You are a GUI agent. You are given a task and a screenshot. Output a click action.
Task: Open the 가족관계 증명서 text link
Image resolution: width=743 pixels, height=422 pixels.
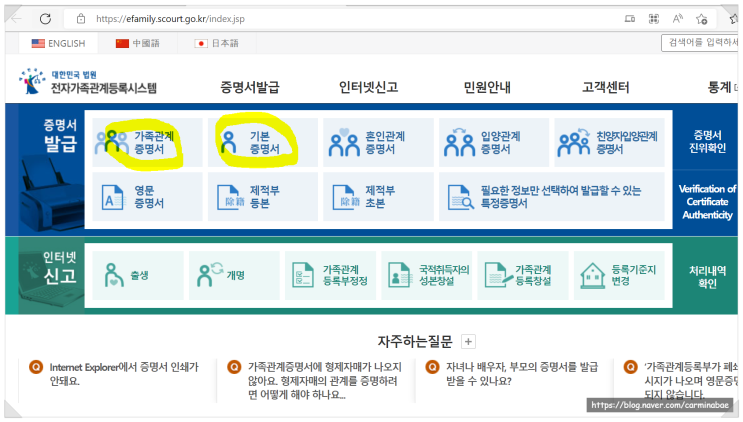[x=154, y=143]
